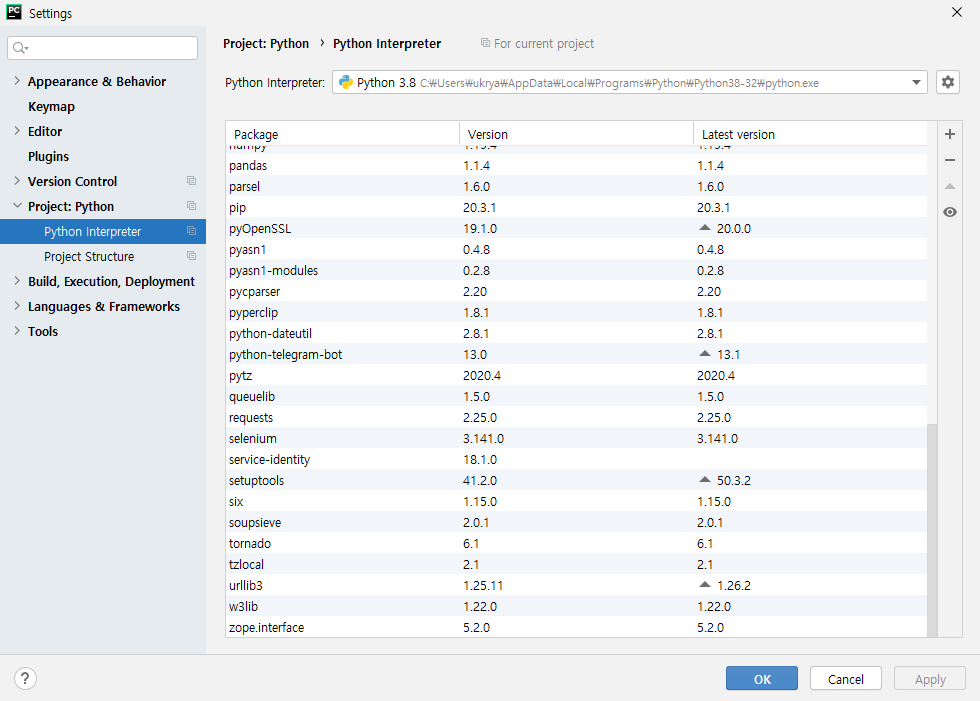Select the requests package row
980x701 pixels.
pyautogui.click(x=576, y=417)
